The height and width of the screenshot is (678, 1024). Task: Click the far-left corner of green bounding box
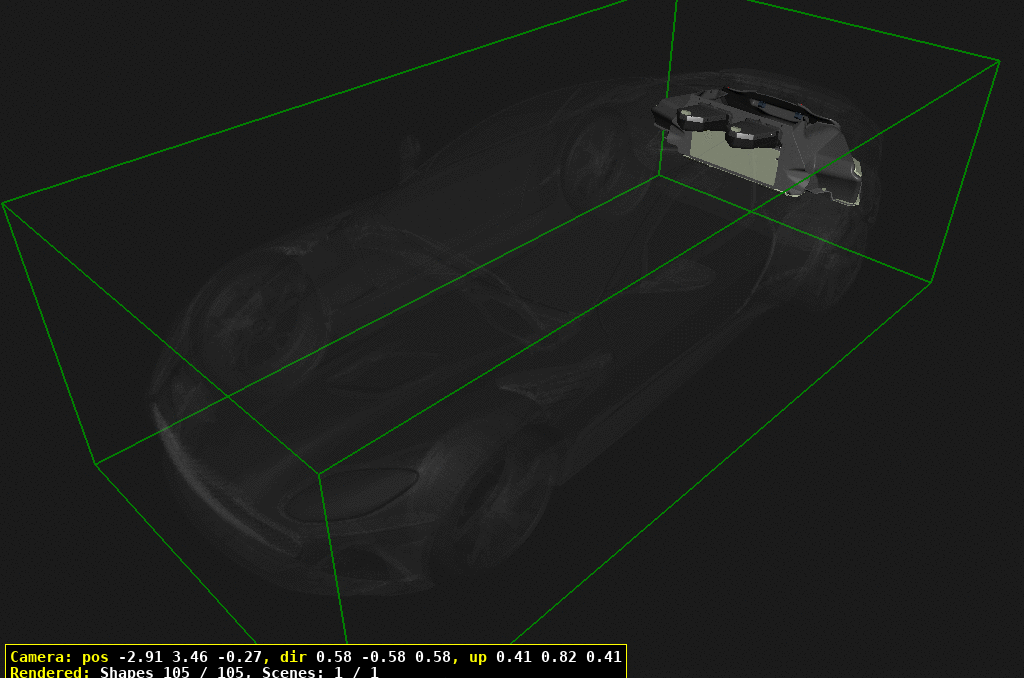coord(3,203)
